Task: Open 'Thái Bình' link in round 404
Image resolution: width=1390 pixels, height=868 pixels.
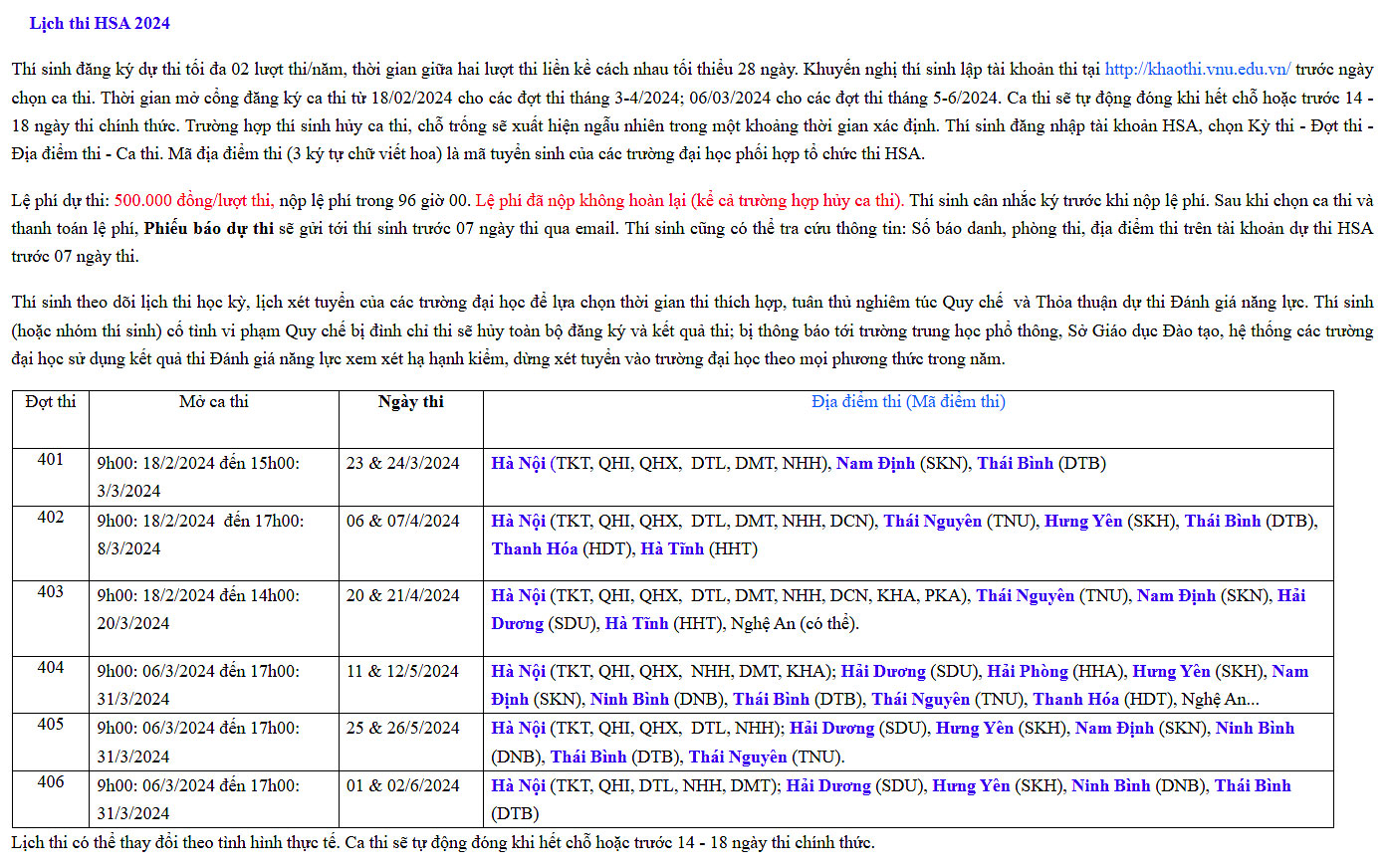Action: point(772,700)
